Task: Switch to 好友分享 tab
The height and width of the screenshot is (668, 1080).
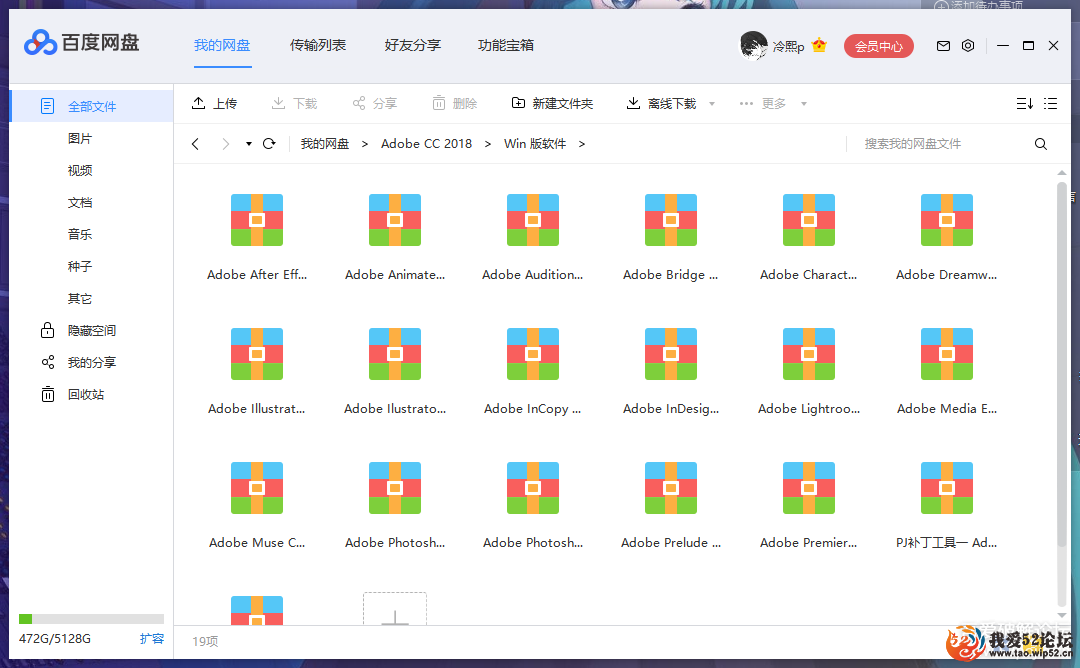Action: (x=413, y=45)
